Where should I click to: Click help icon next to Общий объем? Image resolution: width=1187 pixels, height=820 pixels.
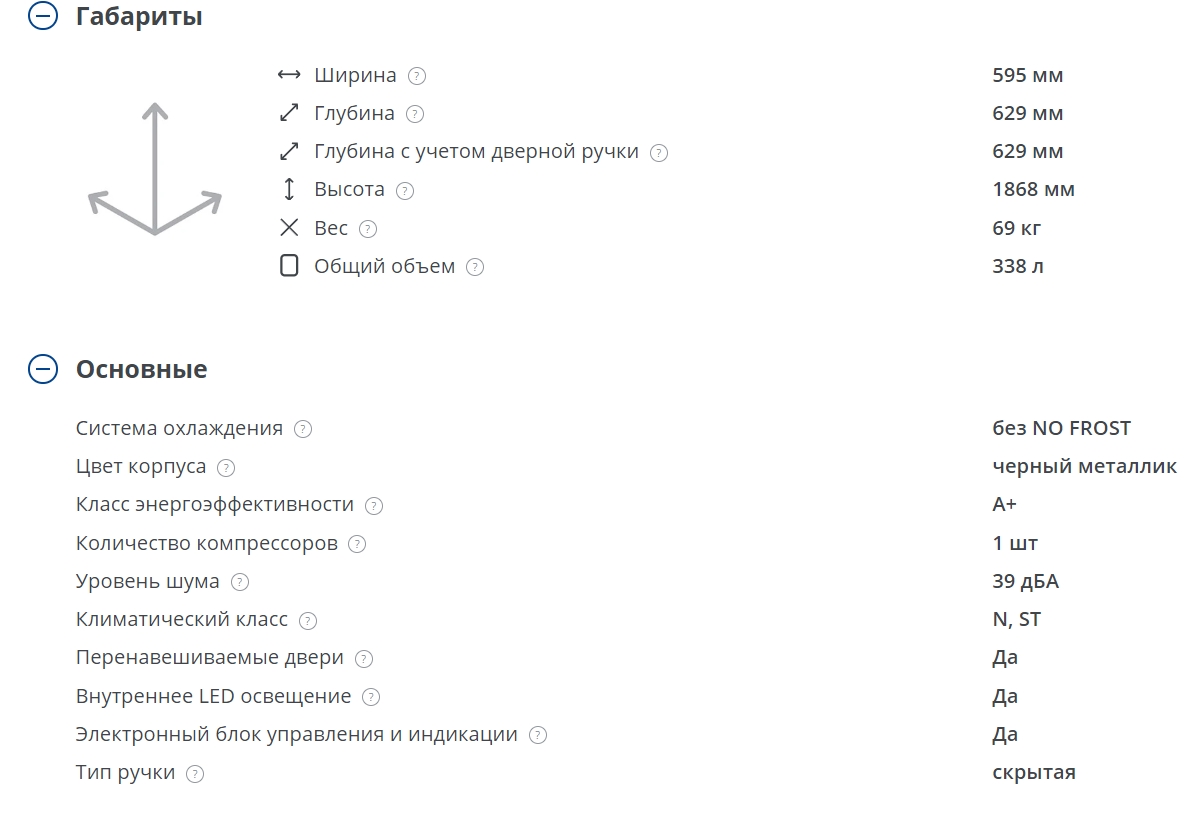(x=475, y=267)
